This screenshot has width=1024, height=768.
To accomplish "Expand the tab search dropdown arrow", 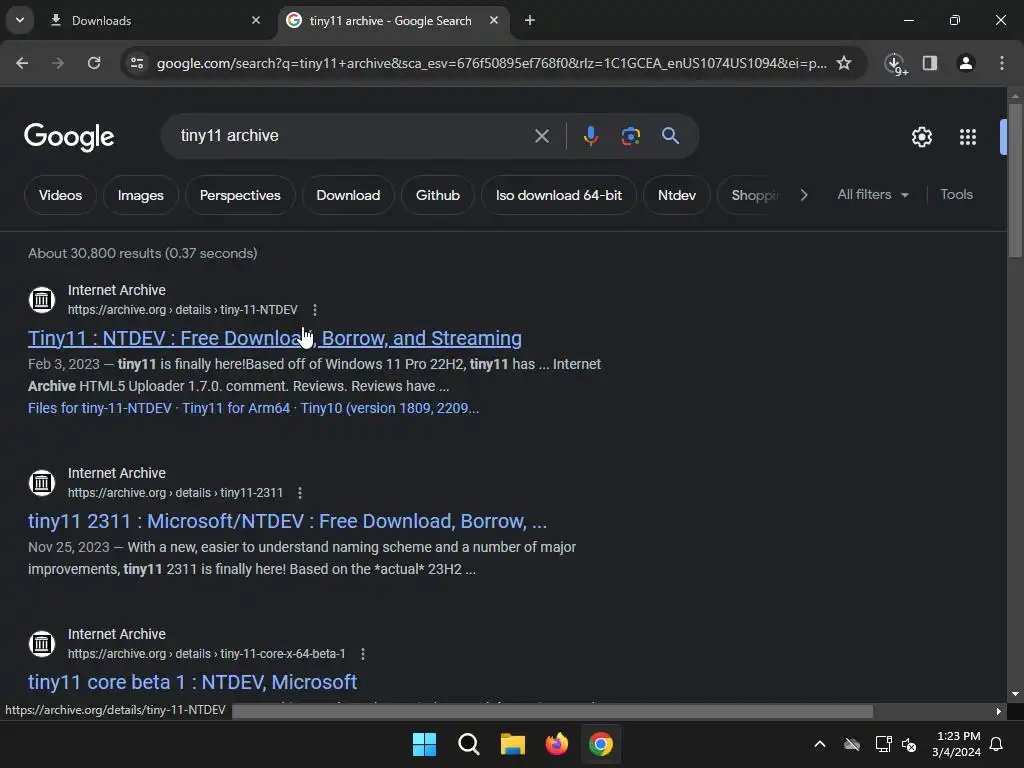I will [x=20, y=20].
